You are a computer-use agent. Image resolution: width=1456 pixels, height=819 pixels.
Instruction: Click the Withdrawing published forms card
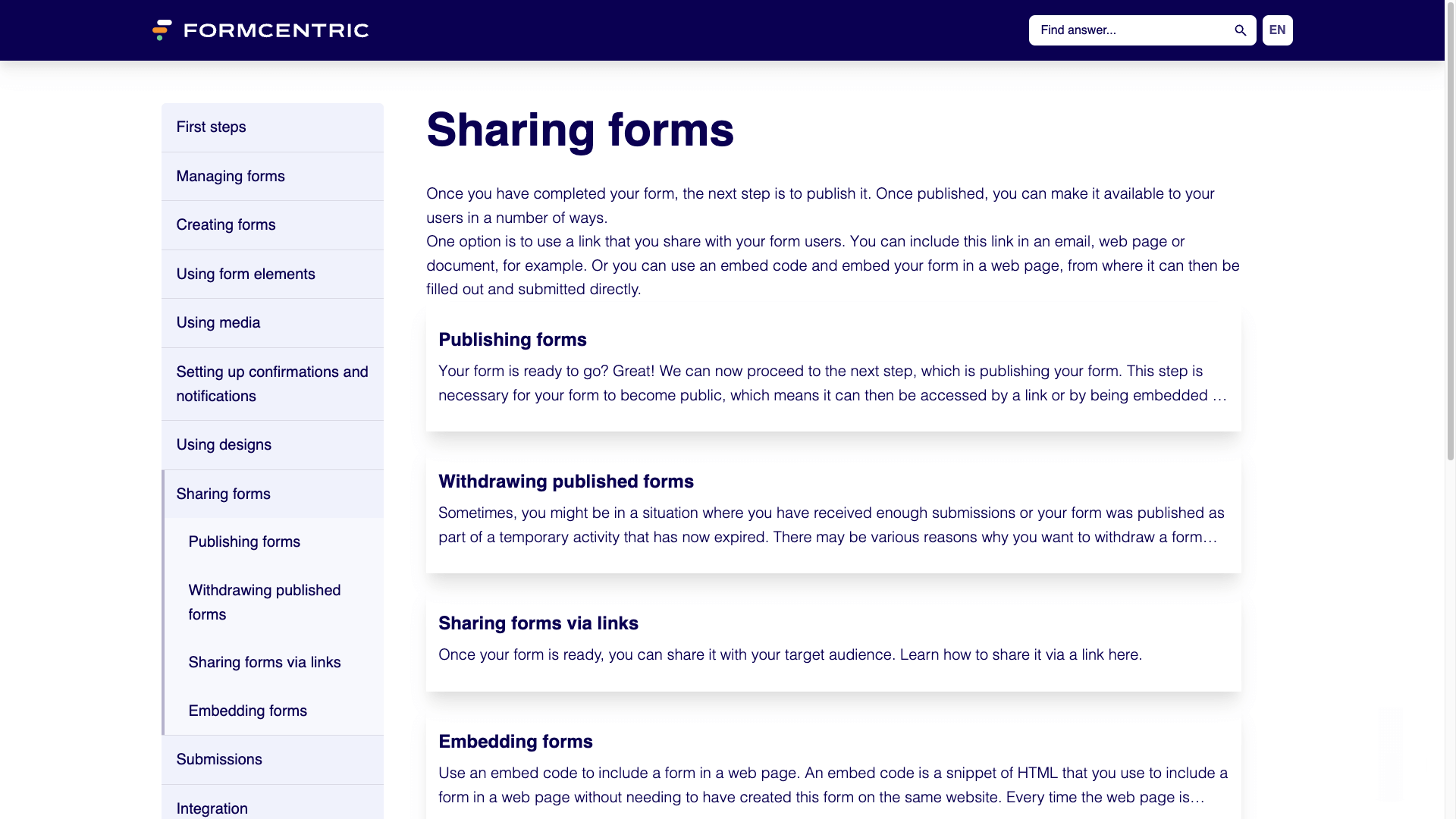pos(833,508)
